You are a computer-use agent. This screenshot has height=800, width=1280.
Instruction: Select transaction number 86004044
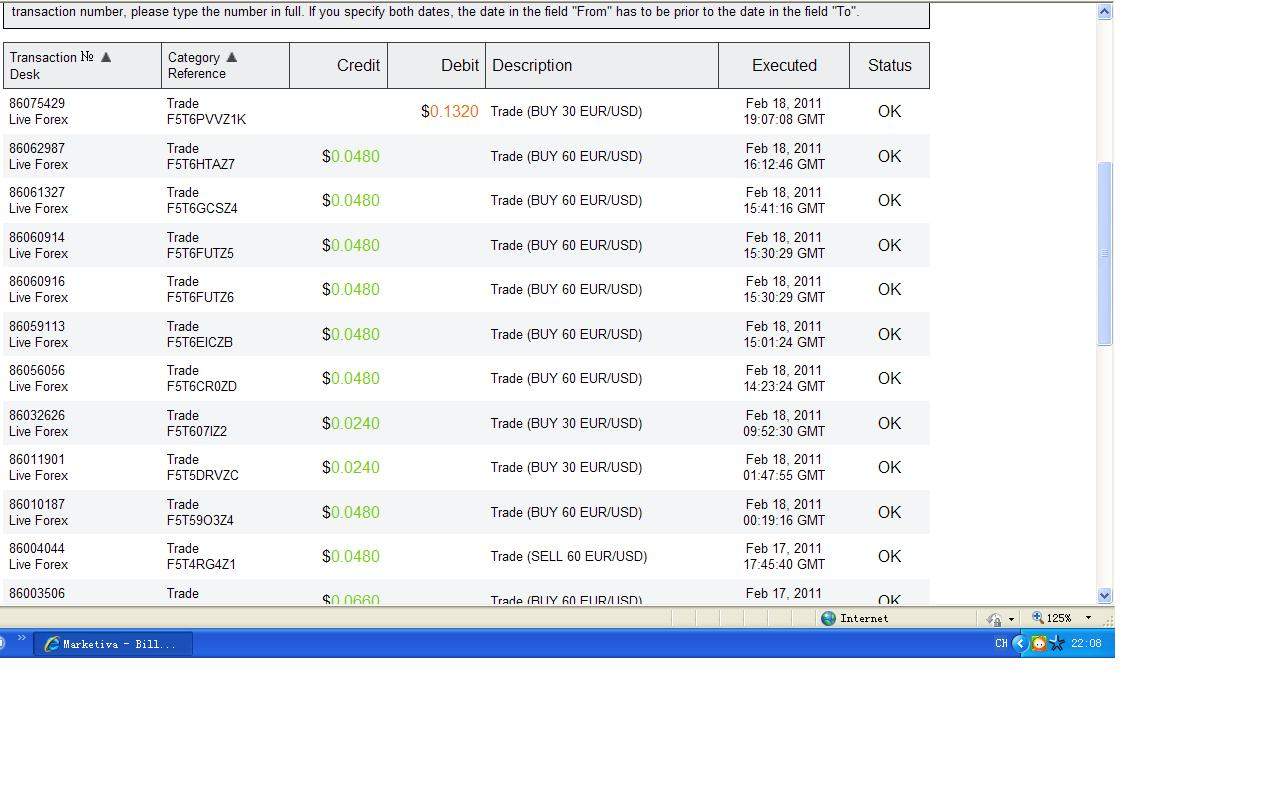coord(37,548)
